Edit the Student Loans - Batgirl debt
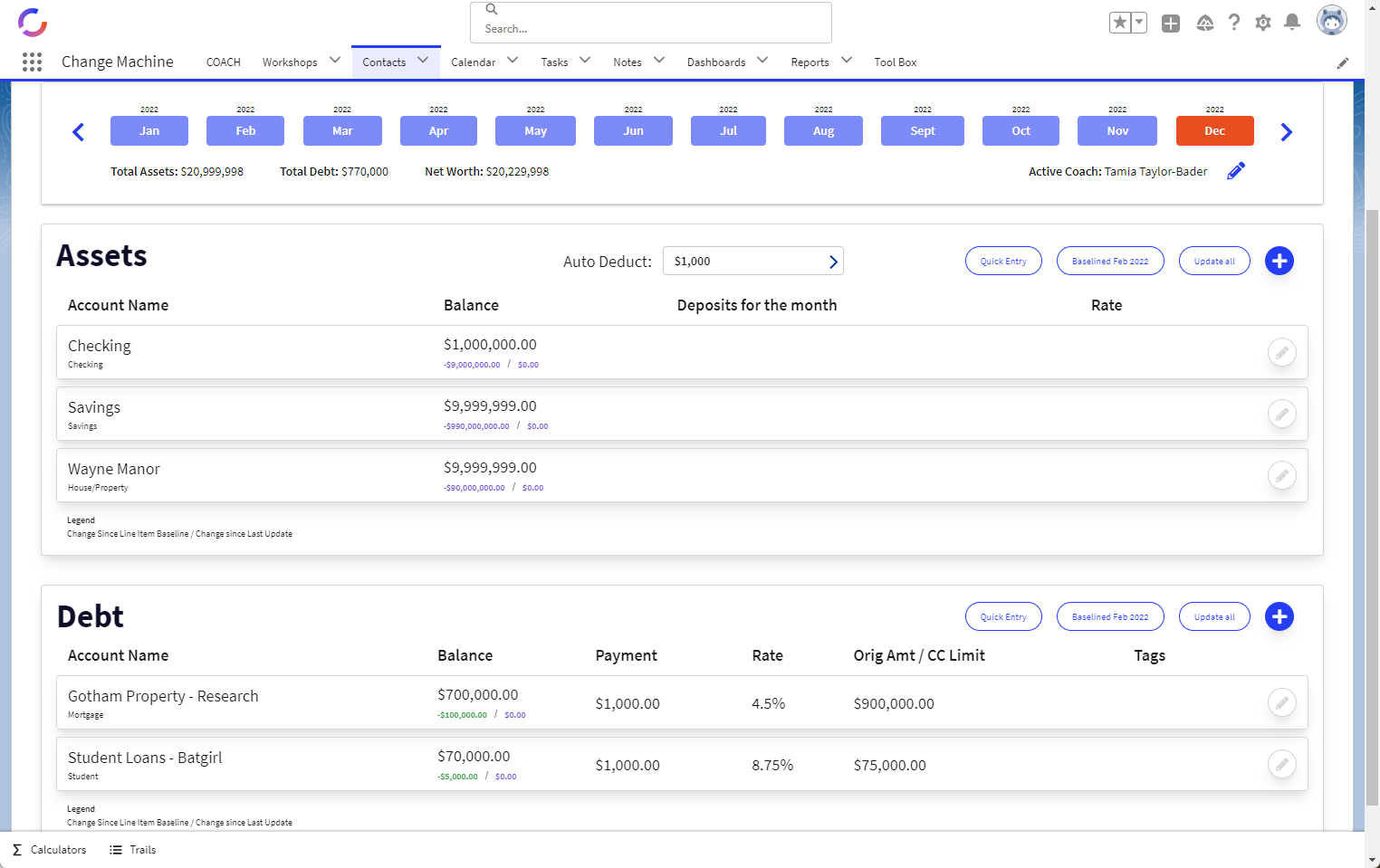The width and height of the screenshot is (1380, 868). [1282, 764]
